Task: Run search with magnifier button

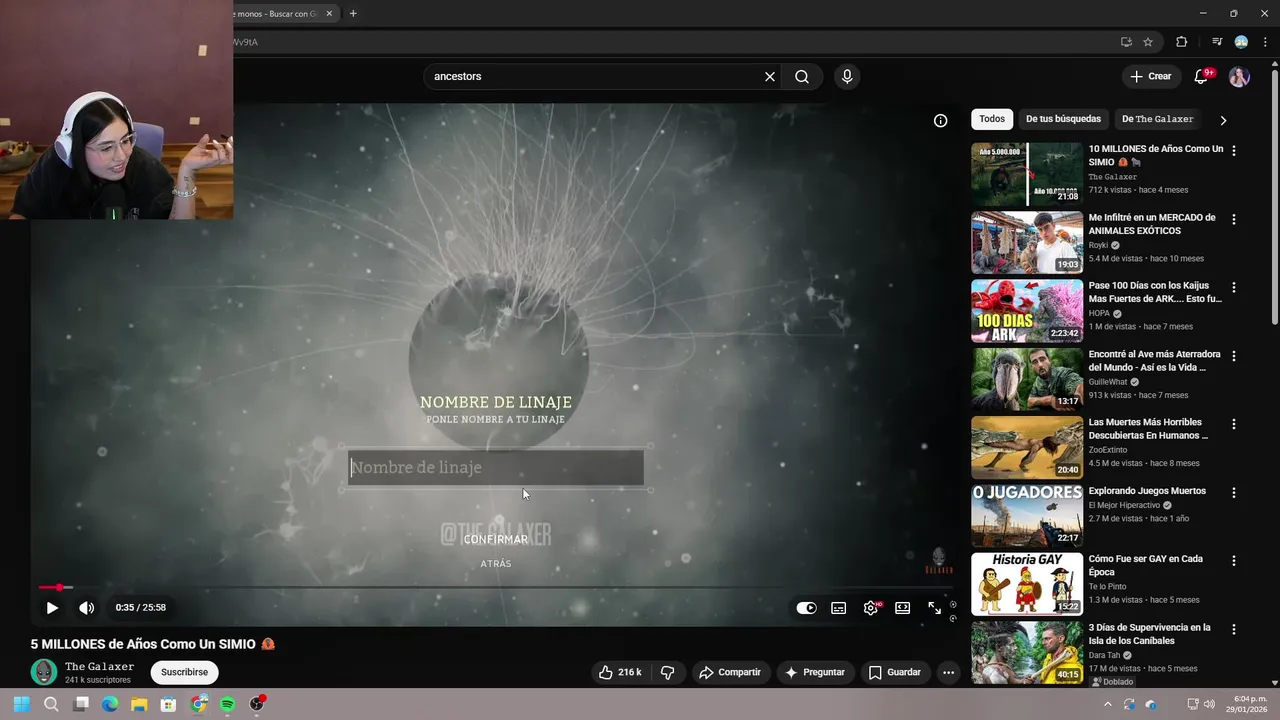Action: 802,76
